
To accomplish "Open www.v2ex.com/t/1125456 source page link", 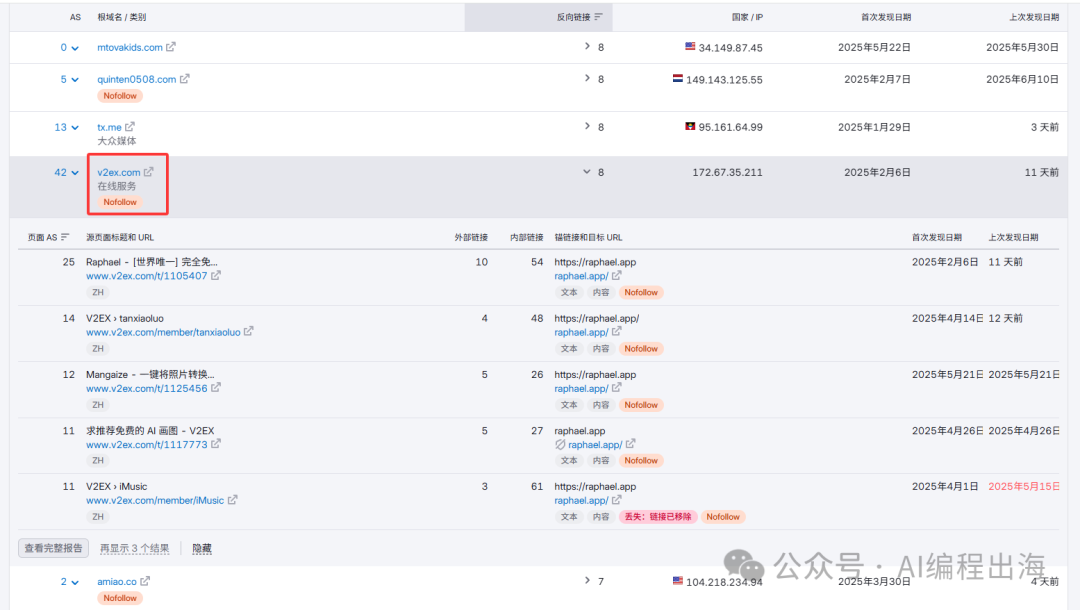I will click(146, 388).
